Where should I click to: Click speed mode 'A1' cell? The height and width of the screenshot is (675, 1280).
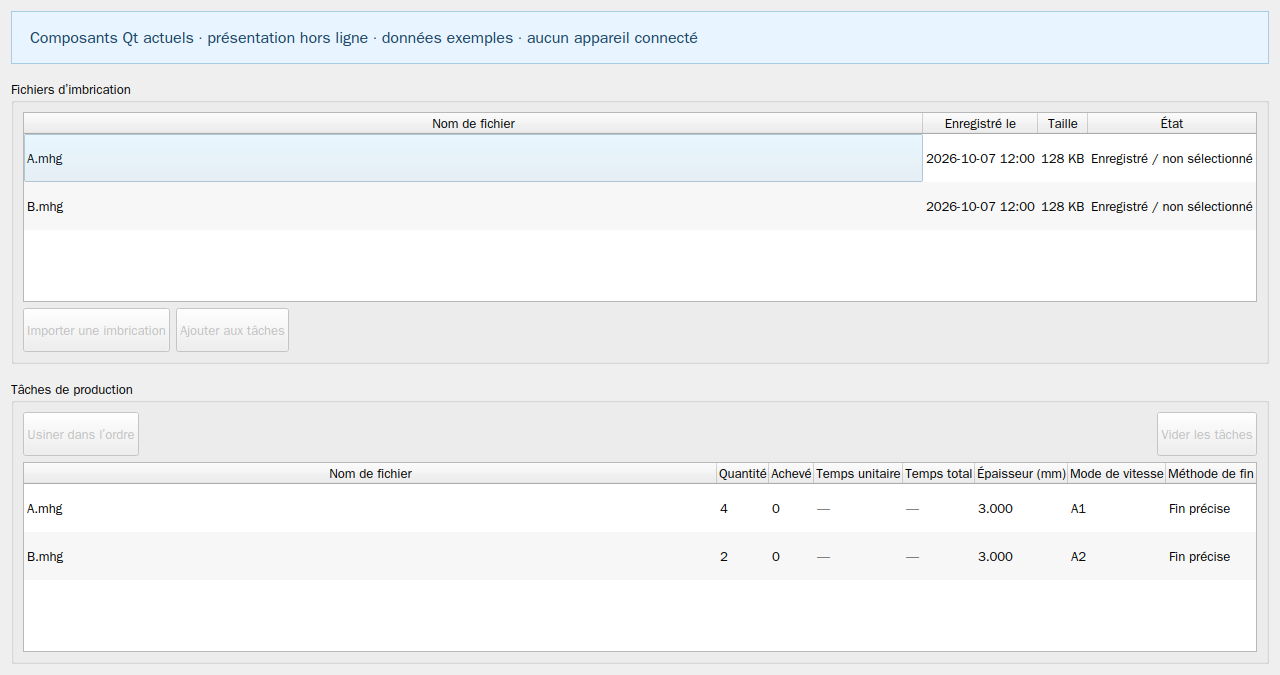click(x=1117, y=508)
